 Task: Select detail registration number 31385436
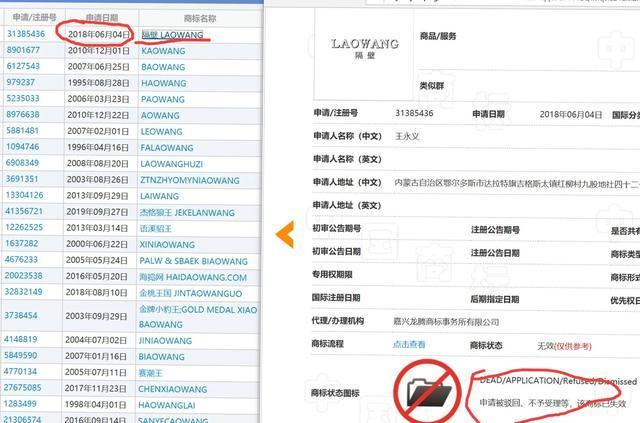414,113
